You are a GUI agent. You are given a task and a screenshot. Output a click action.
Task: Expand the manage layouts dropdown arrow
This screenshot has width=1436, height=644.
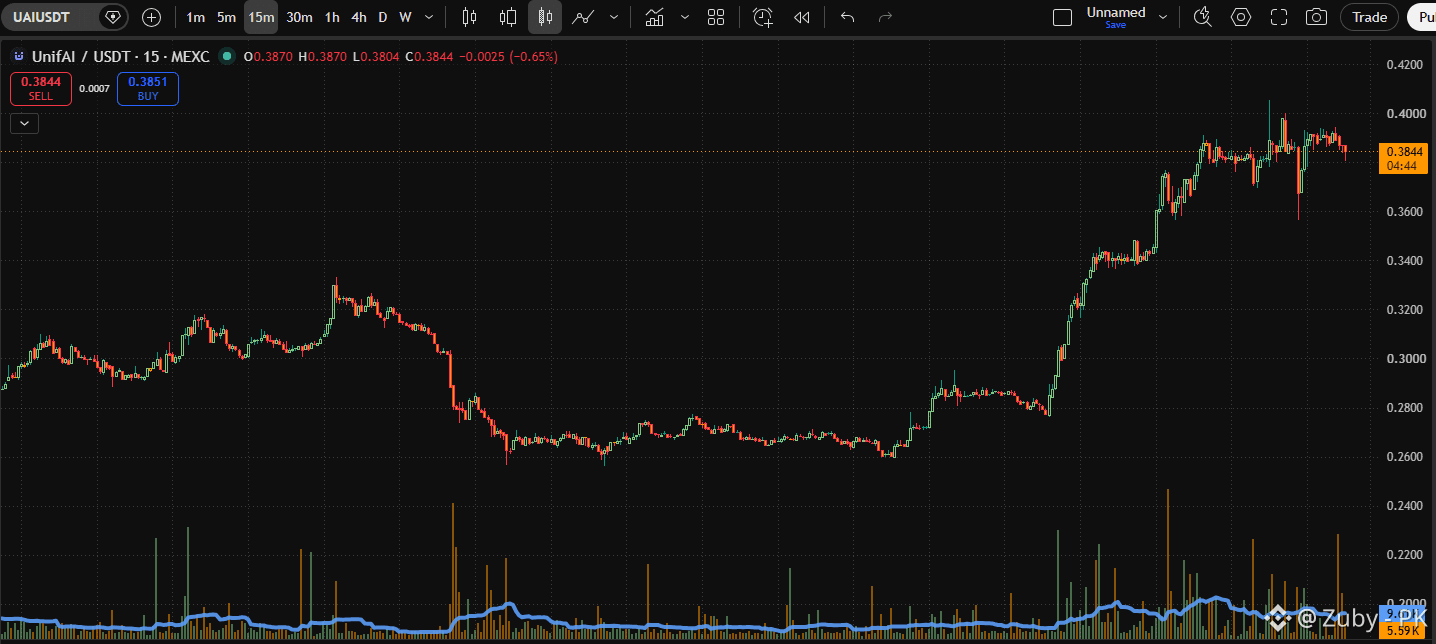pos(1162,17)
